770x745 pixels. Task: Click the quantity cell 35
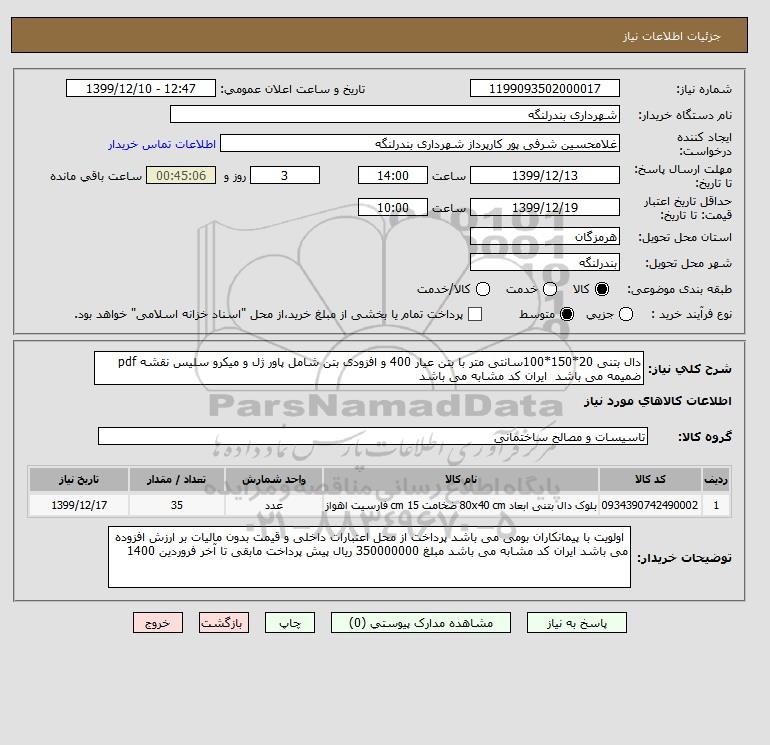[x=177, y=505]
